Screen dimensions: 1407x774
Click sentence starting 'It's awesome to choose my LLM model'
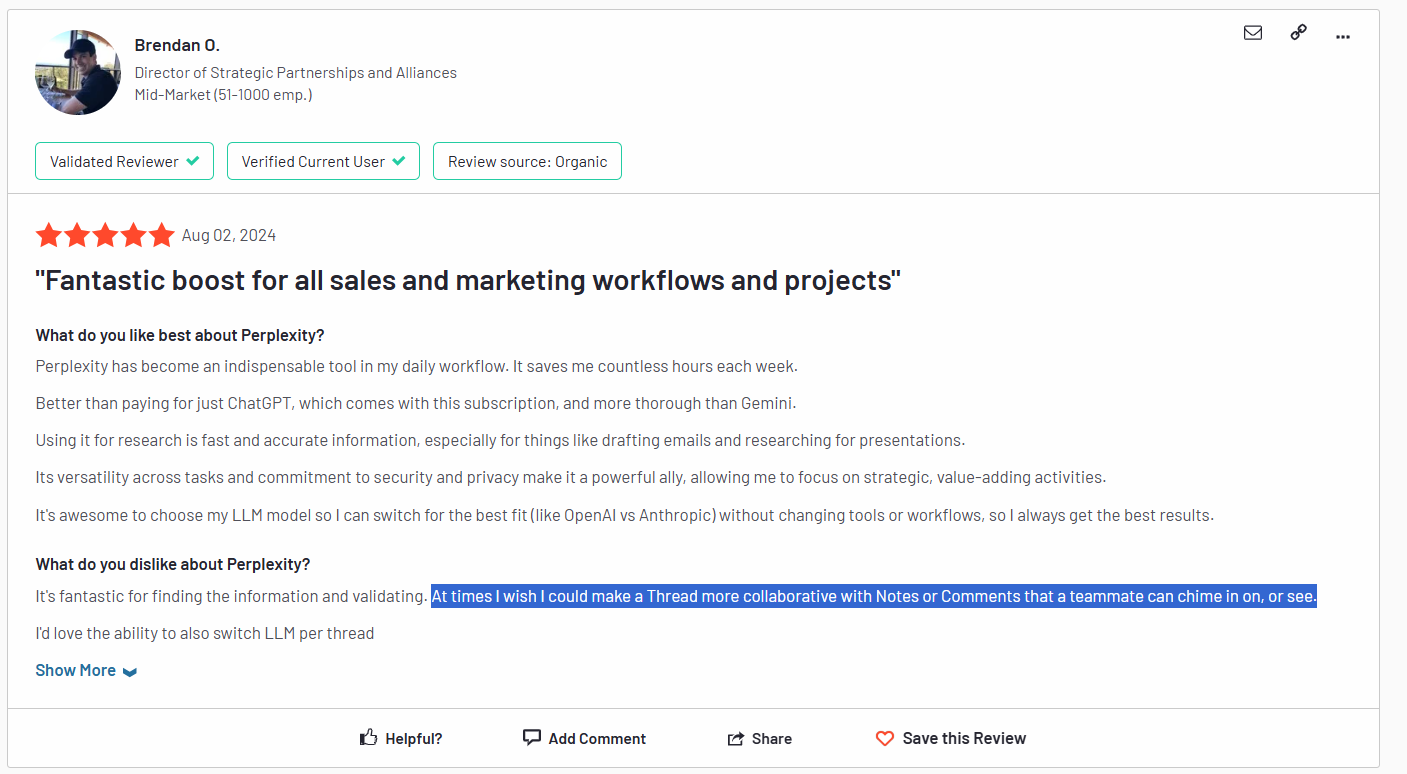pos(625,516)
